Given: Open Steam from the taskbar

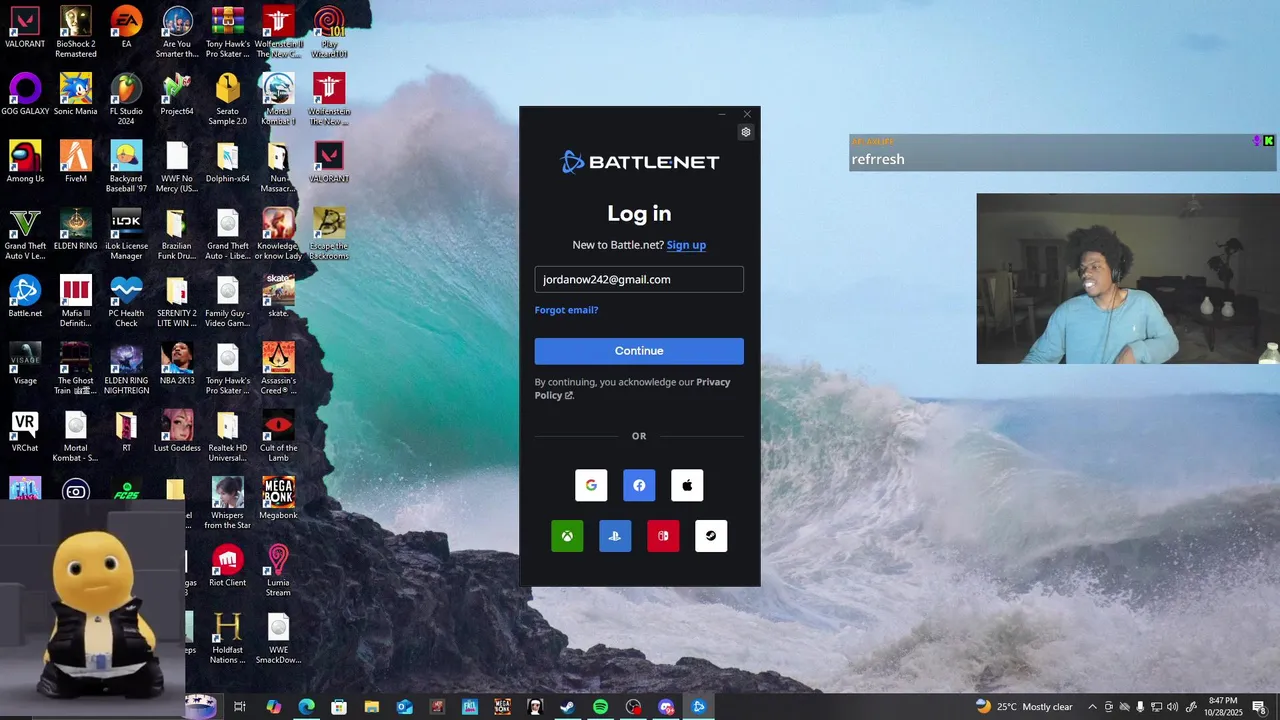Looking at the screenshot, I should (x=567, y=707).
